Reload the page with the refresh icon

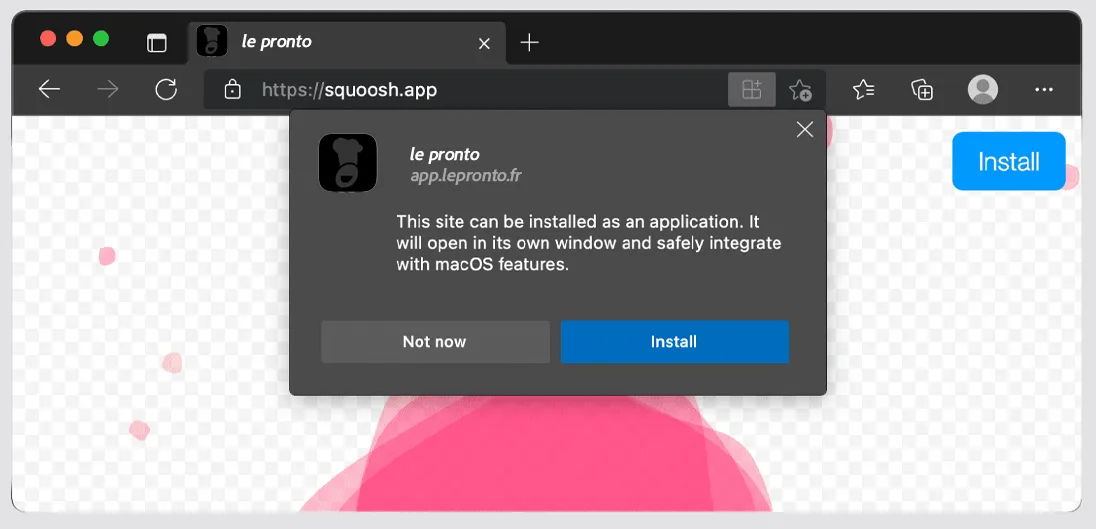click(x=166, y=89)
